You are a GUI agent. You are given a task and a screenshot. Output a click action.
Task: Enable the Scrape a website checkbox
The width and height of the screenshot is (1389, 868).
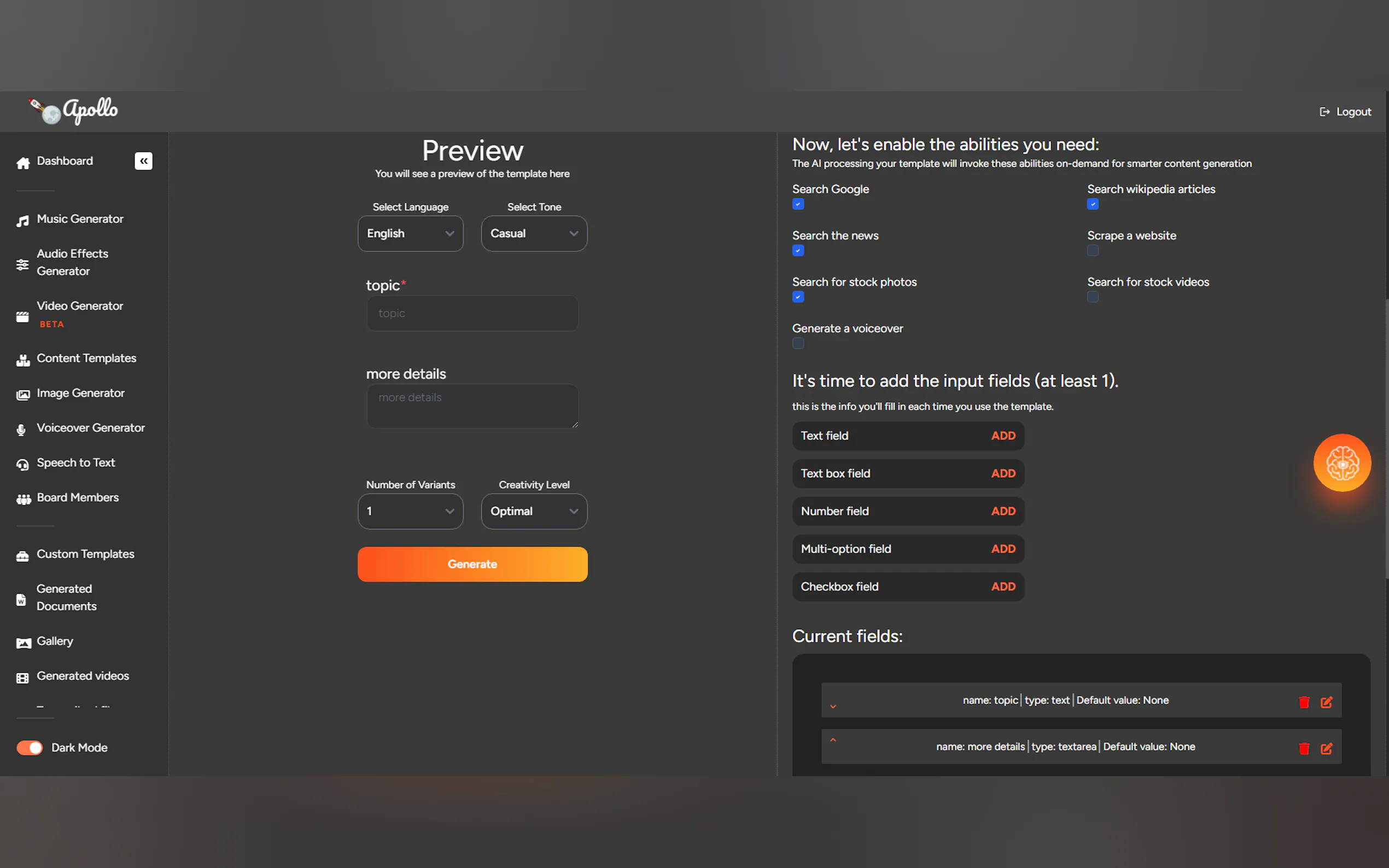tap(1092, 251)
